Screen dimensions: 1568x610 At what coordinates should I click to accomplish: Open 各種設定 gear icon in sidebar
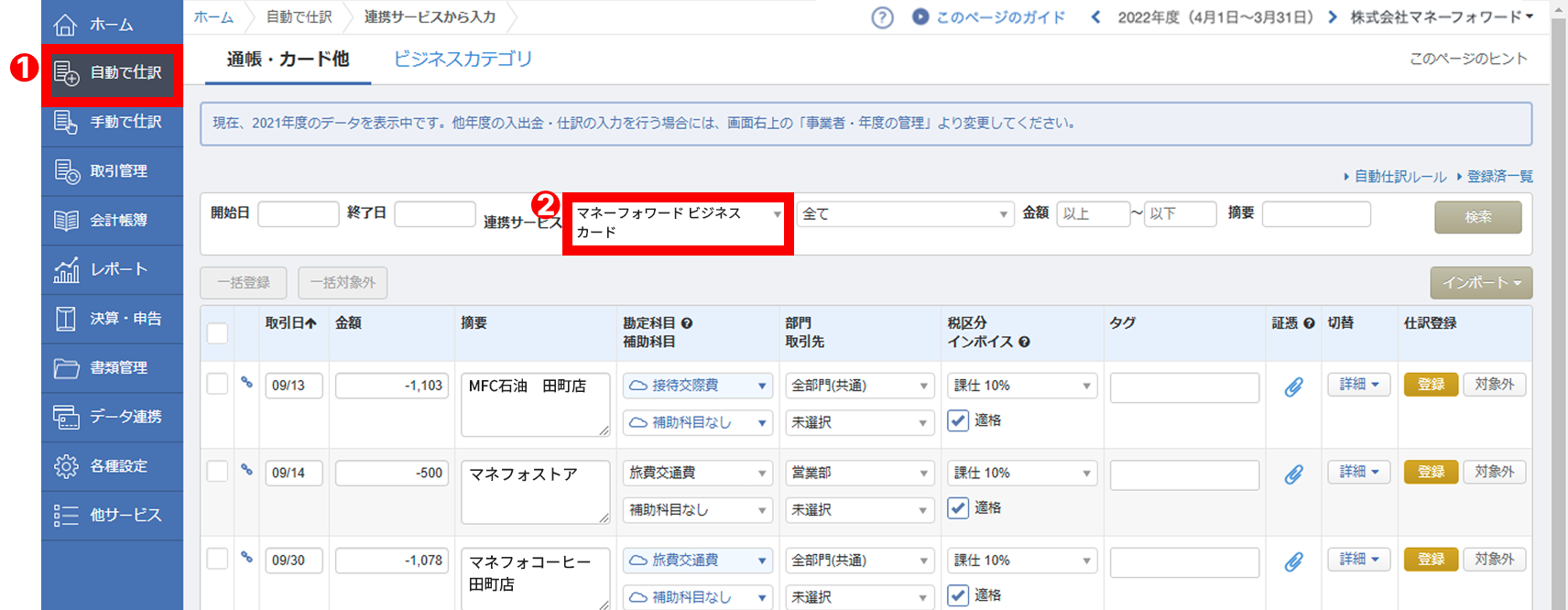66,466
